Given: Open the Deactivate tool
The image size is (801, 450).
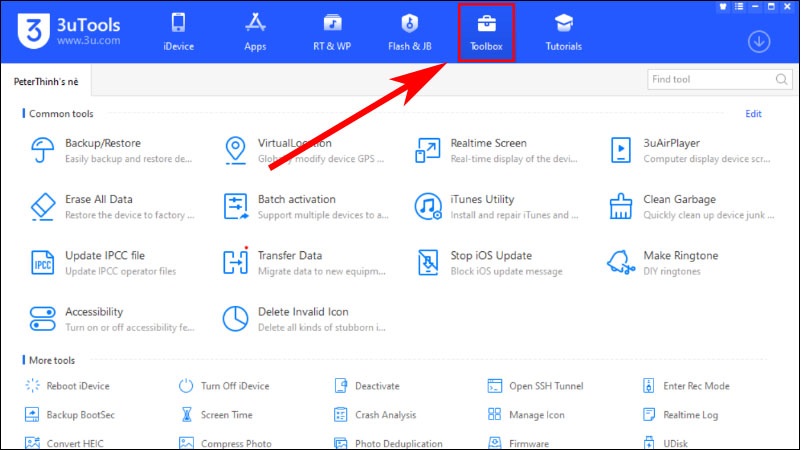Looking at the screenshot, I should click(367, 386).
